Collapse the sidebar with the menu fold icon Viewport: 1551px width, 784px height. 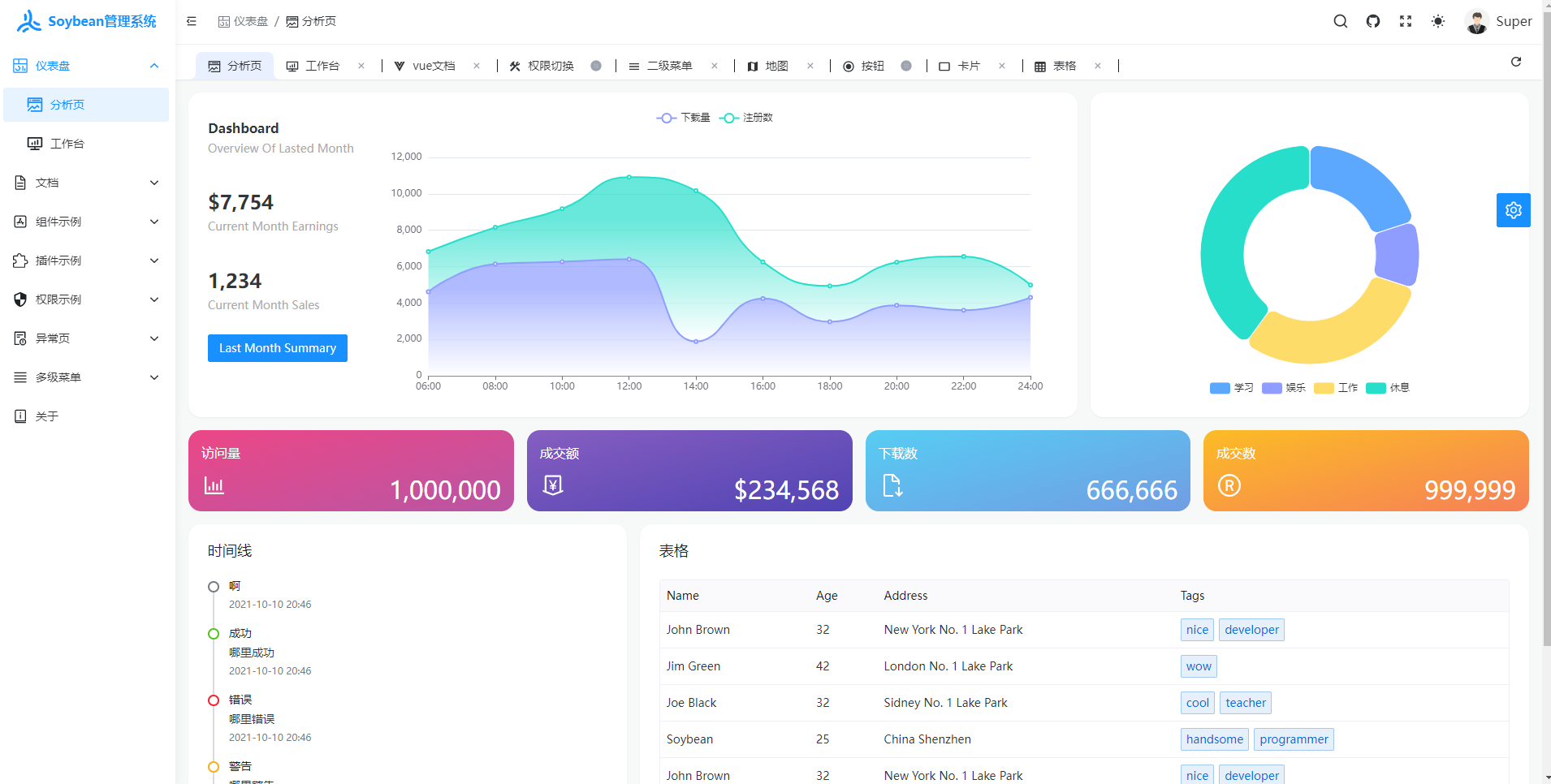coord(192,21)
